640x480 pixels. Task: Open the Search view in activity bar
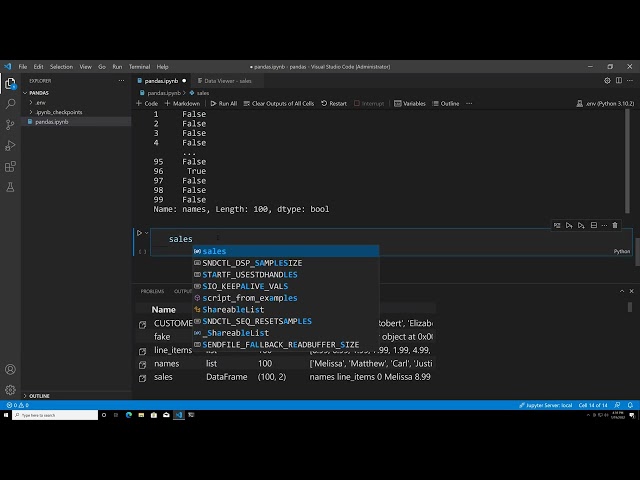point(10,104)
